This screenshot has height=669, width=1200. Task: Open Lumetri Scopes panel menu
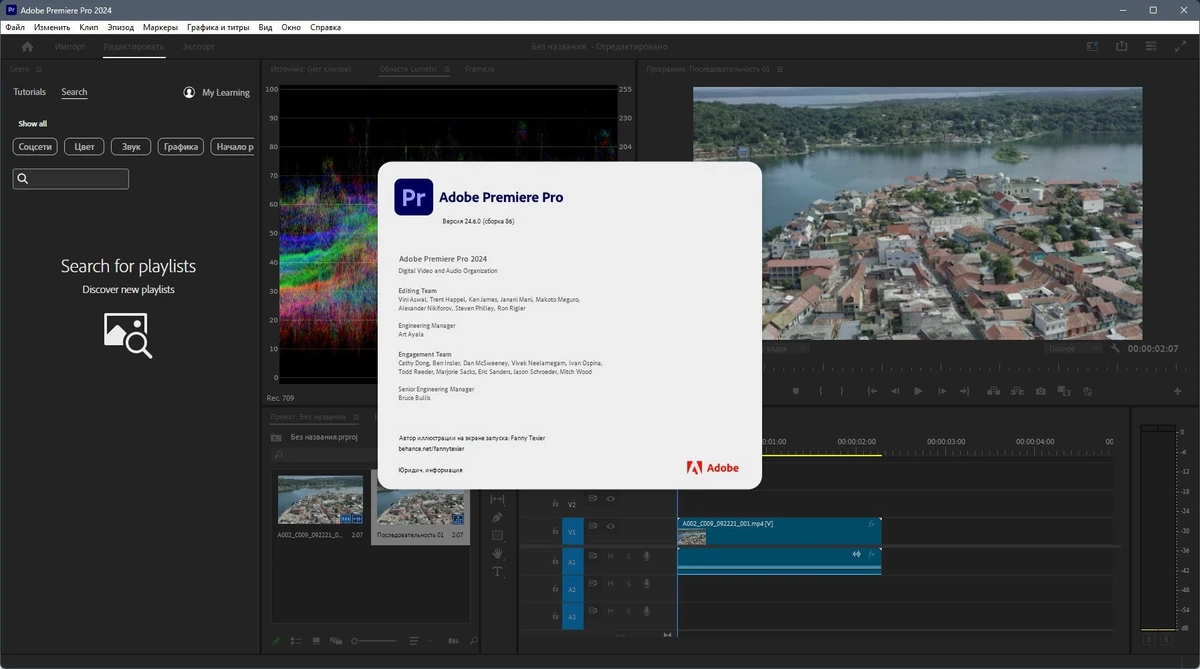[446, 69]
